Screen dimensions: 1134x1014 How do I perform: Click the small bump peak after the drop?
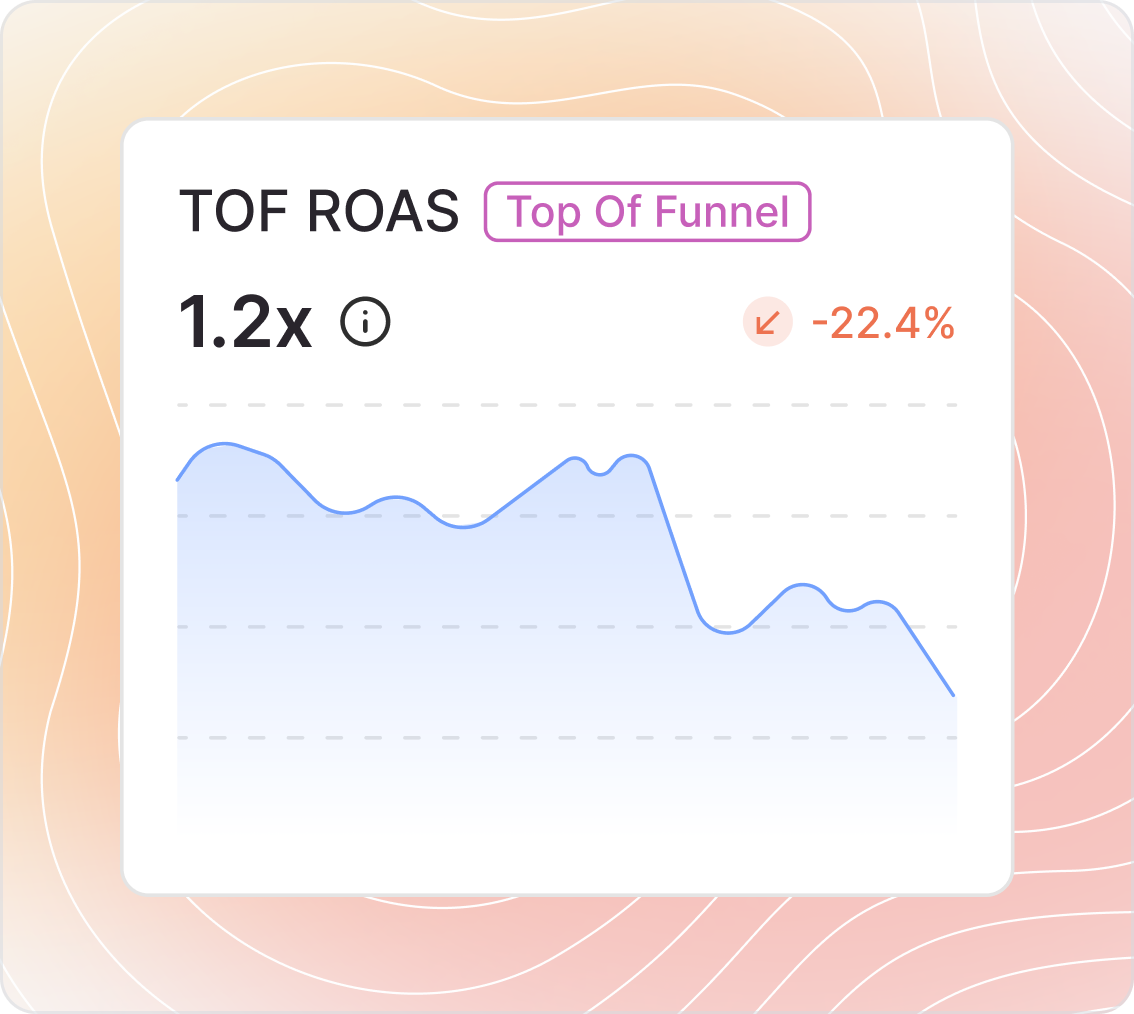coord(802,585)
